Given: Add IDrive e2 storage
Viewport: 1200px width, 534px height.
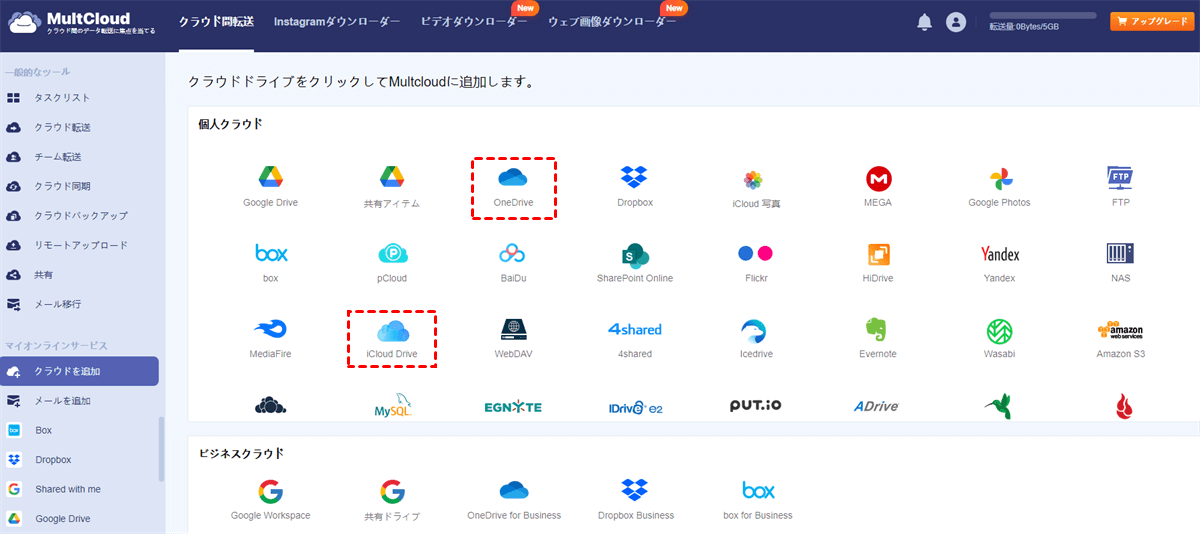Looking at the screenshot, I should click(635, 407).
